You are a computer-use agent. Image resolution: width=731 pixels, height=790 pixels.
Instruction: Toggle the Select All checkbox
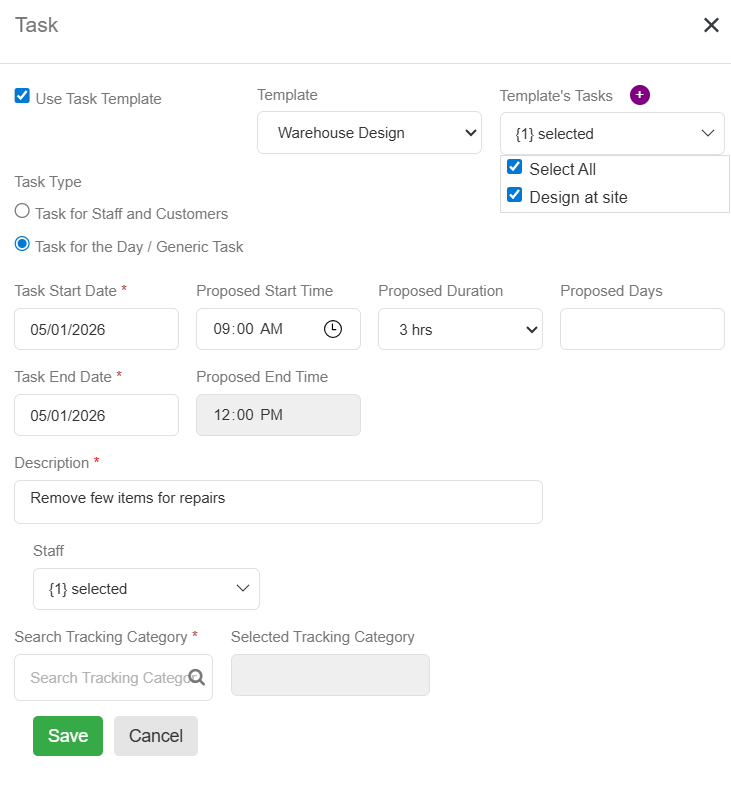515,167
